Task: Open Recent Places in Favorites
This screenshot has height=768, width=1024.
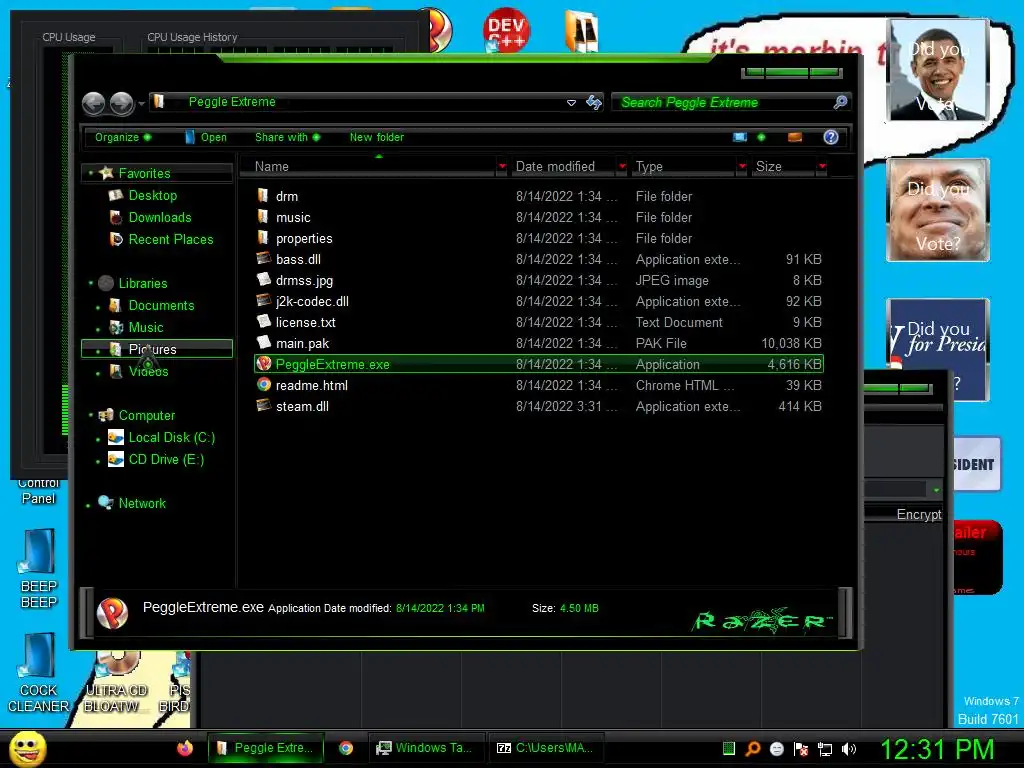Action: [170, 239]
